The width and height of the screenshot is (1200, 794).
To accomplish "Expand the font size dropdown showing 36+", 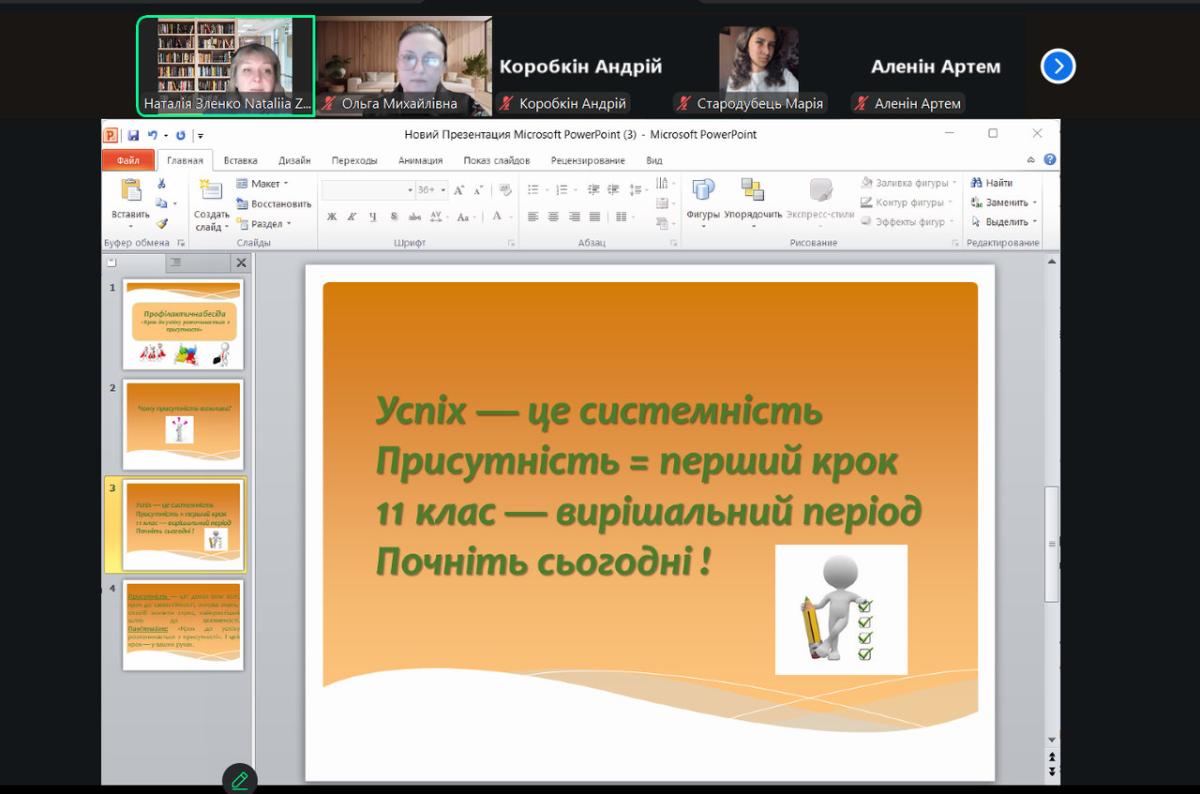I will point(445,190).
